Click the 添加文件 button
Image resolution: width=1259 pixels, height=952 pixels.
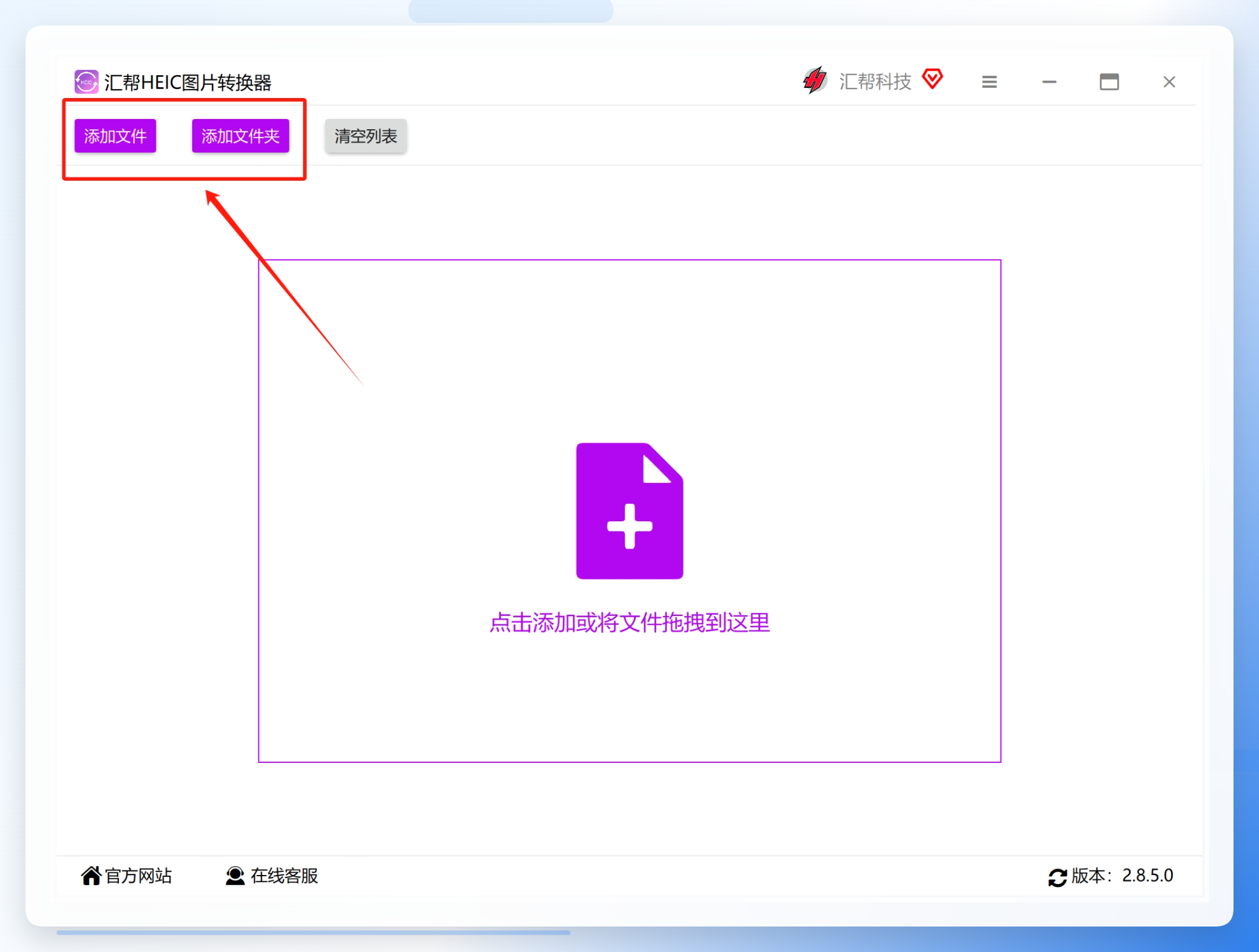coord(115,136)
